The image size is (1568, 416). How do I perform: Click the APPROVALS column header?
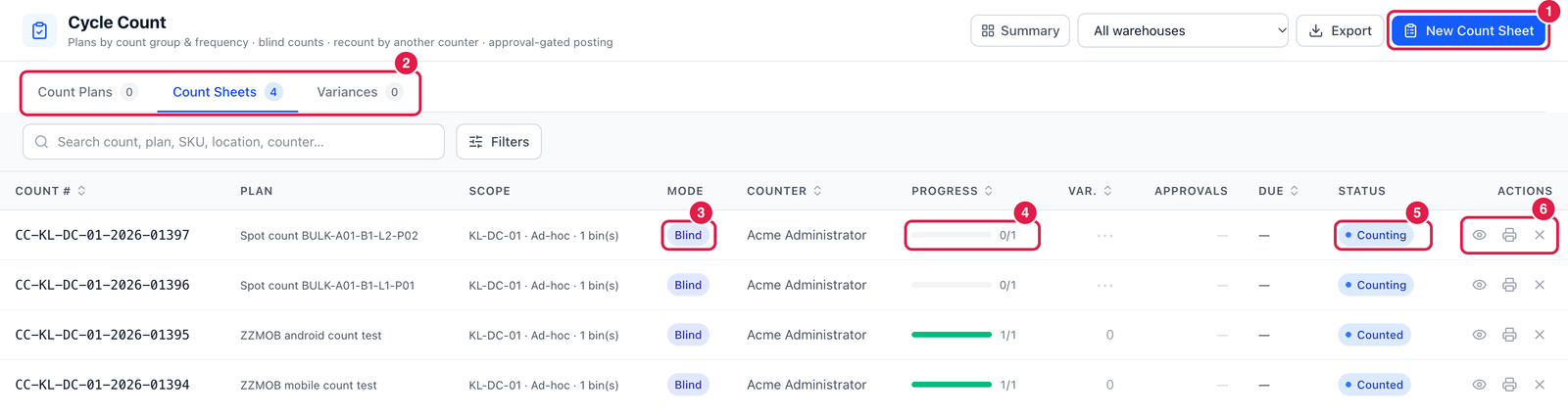[1191, 191]
